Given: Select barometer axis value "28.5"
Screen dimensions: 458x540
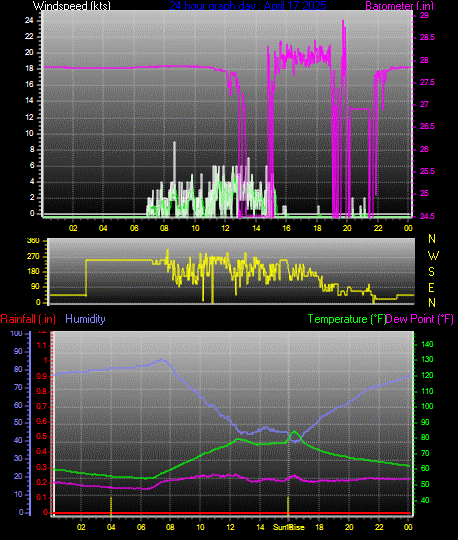Looking at the screenshot, I should tap(427, 38).
